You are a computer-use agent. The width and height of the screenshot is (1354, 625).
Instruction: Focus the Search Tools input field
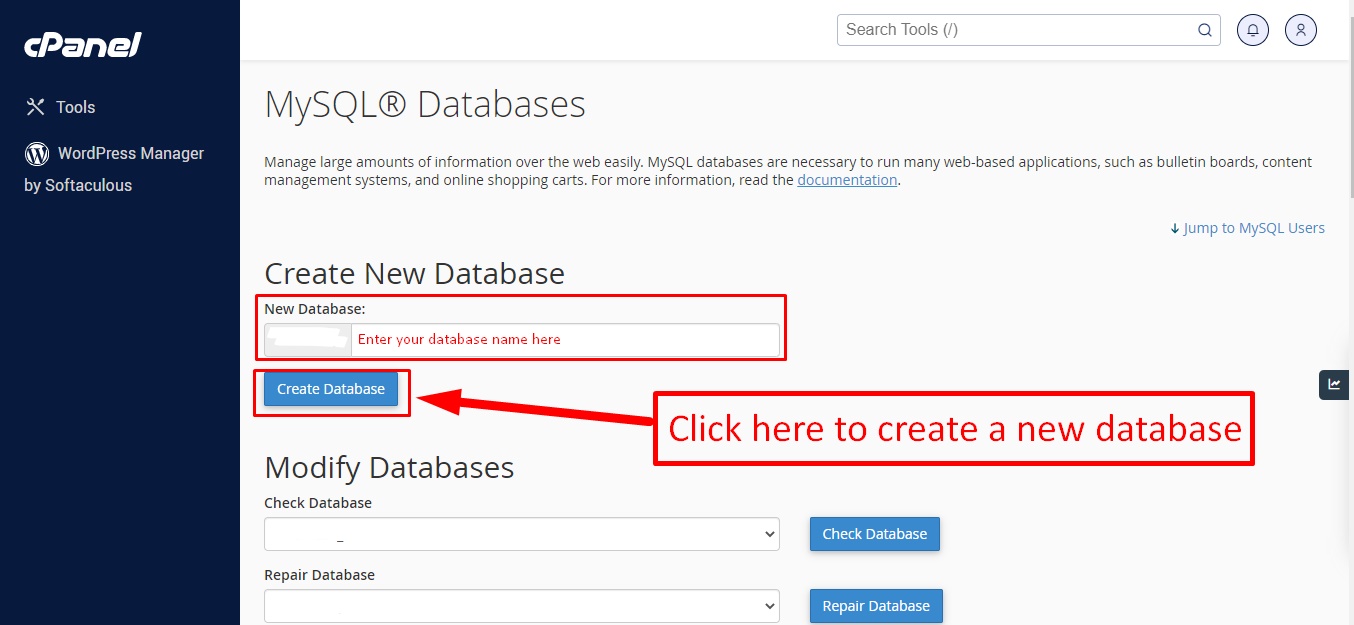1015,30
